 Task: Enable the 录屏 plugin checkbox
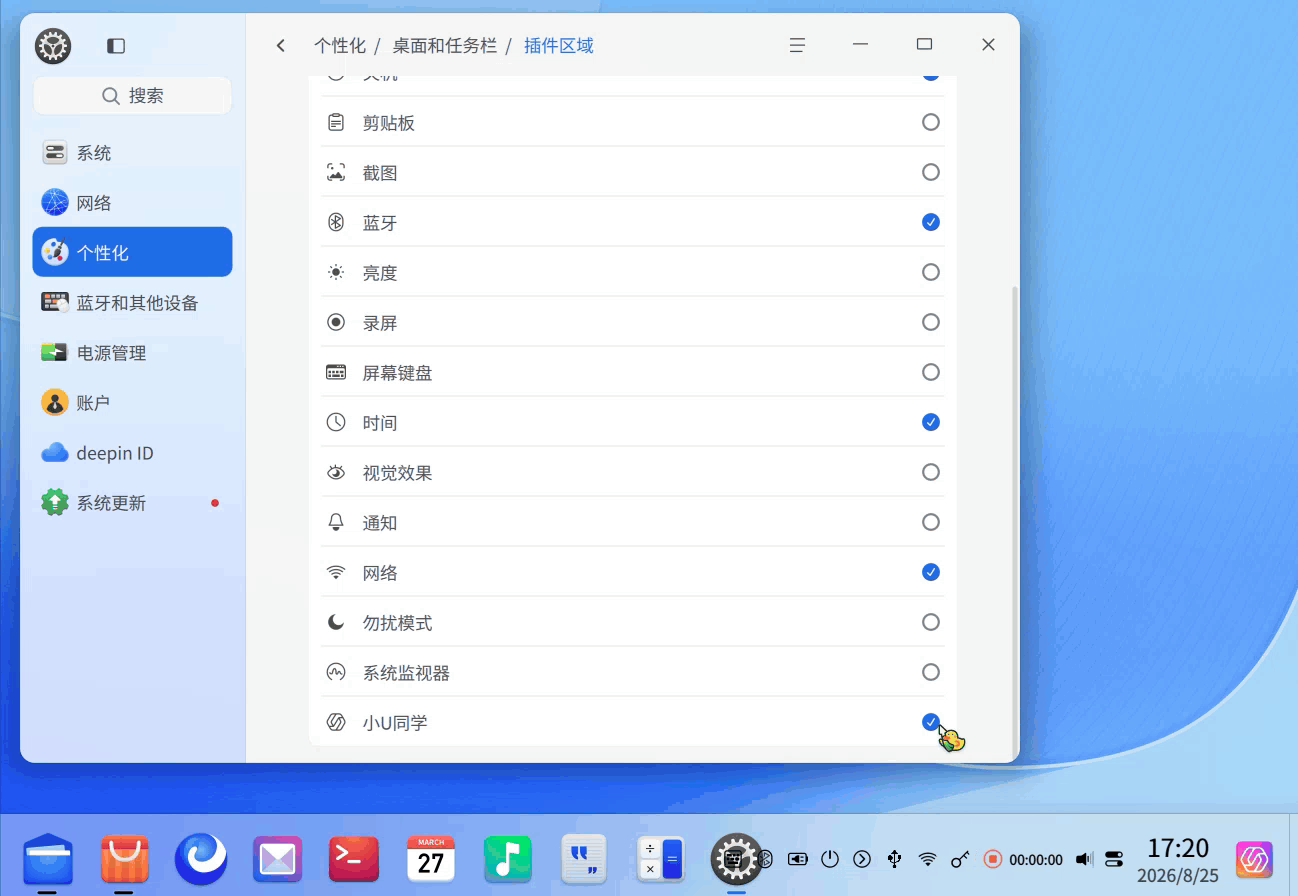931,322
